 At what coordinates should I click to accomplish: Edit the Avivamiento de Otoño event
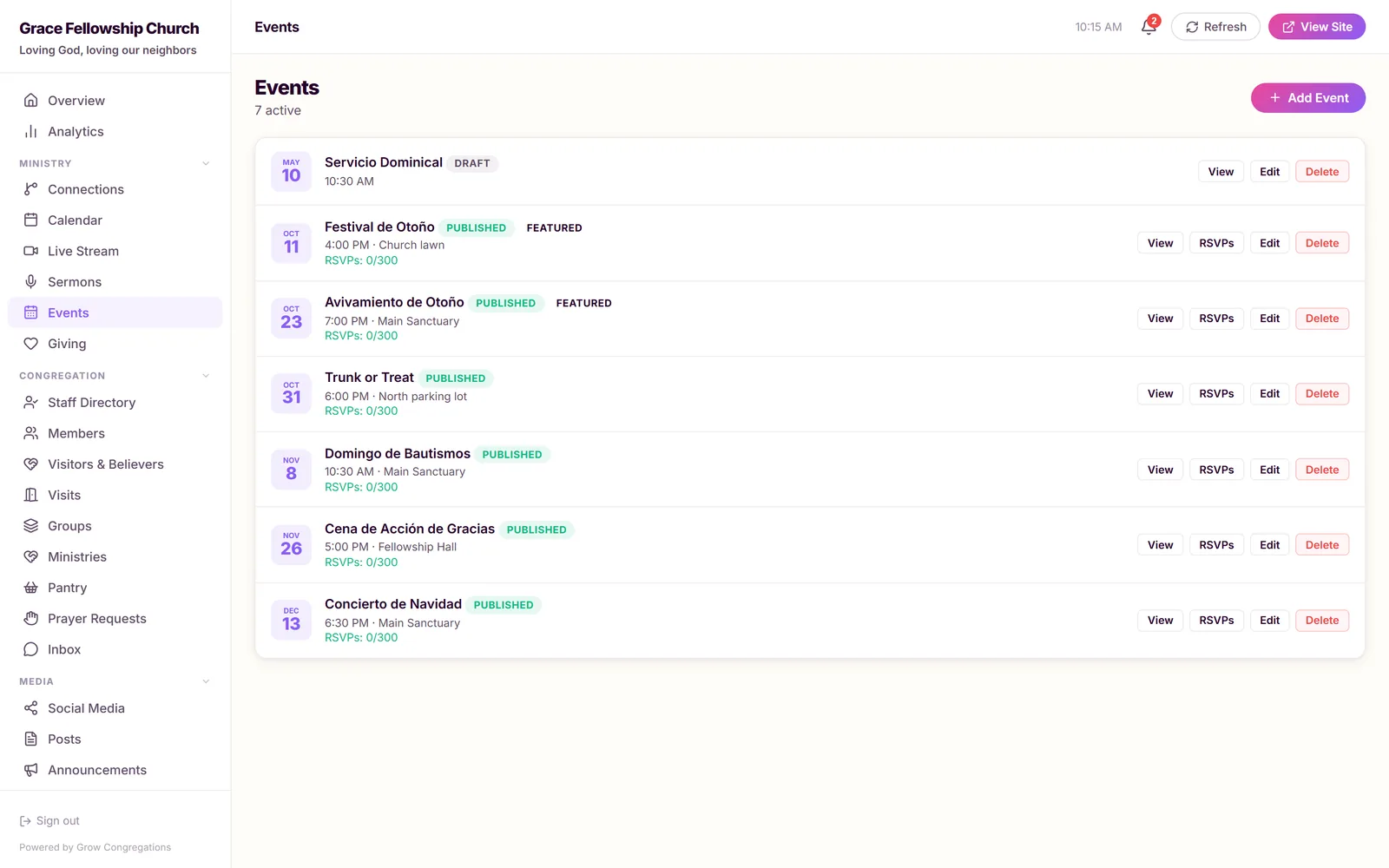coord(1270,319)
